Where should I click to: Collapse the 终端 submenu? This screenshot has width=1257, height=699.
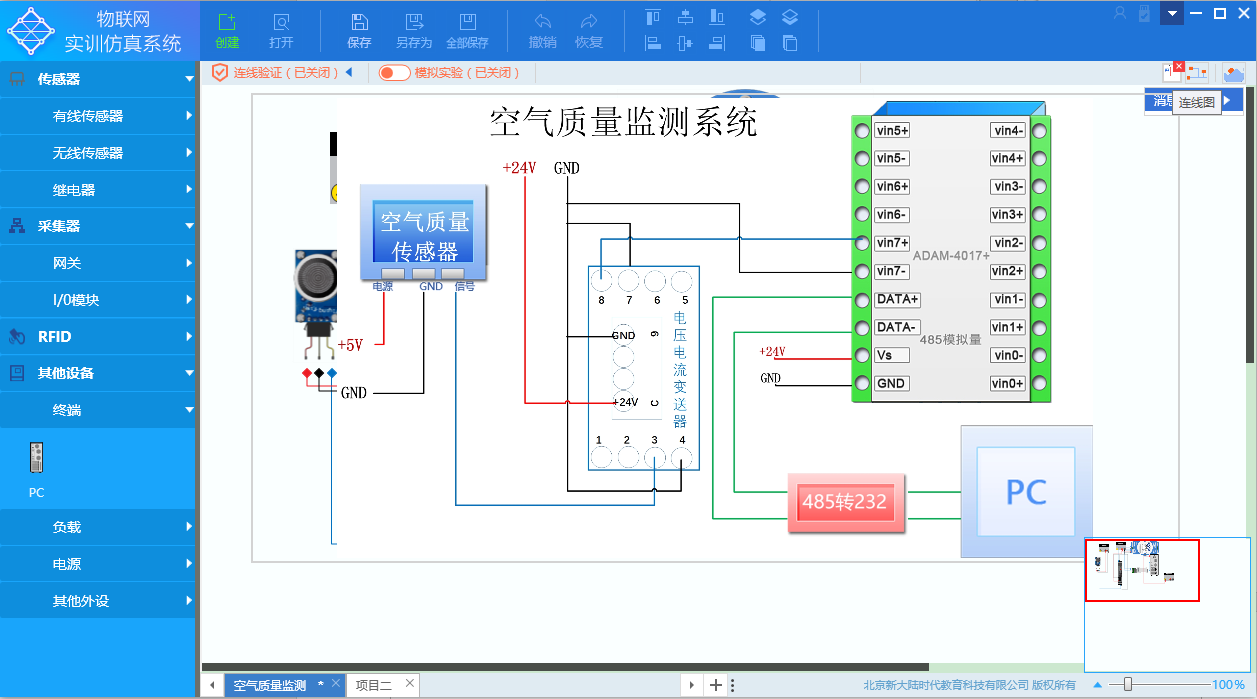tap(189, 410)
